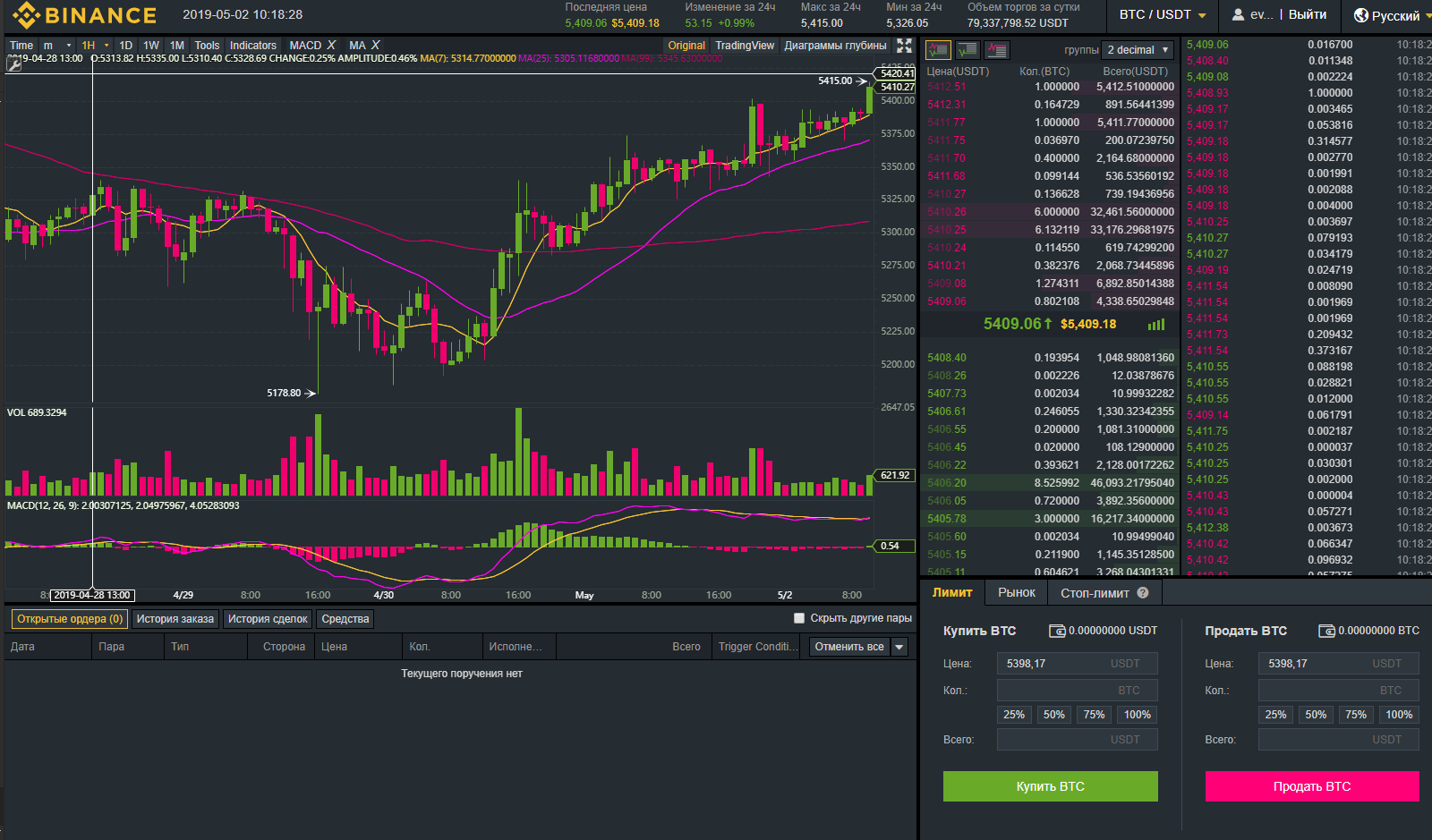Open the Indicators menu
The width and height of the screenshot is (1432, 840).
coord(253,46)
